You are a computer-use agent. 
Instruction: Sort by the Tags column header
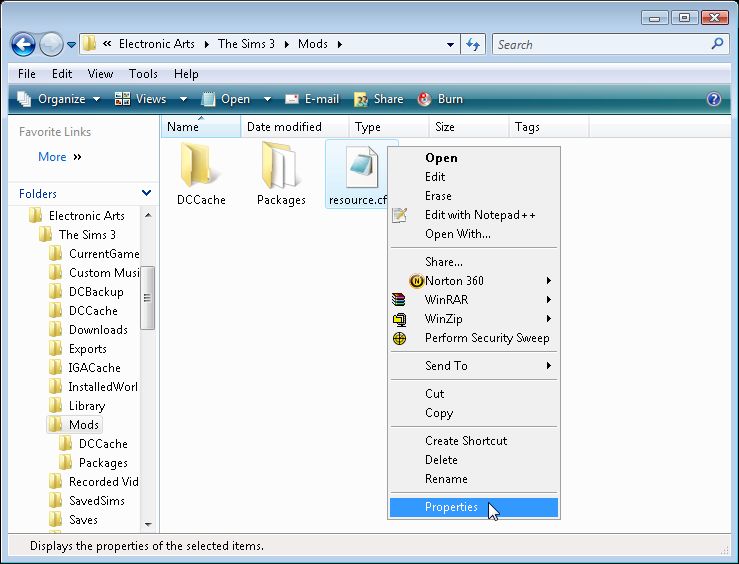coord(550,127)
